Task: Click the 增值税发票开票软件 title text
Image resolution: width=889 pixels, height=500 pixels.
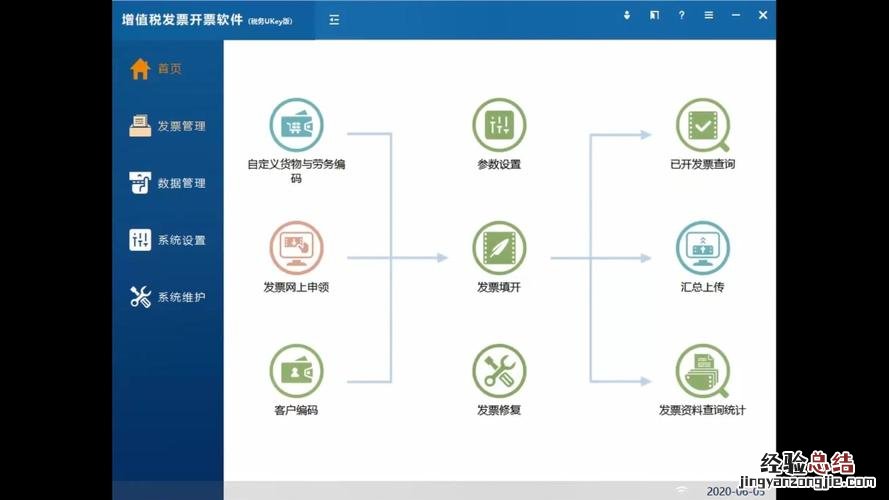Action: tap(182, 20)
